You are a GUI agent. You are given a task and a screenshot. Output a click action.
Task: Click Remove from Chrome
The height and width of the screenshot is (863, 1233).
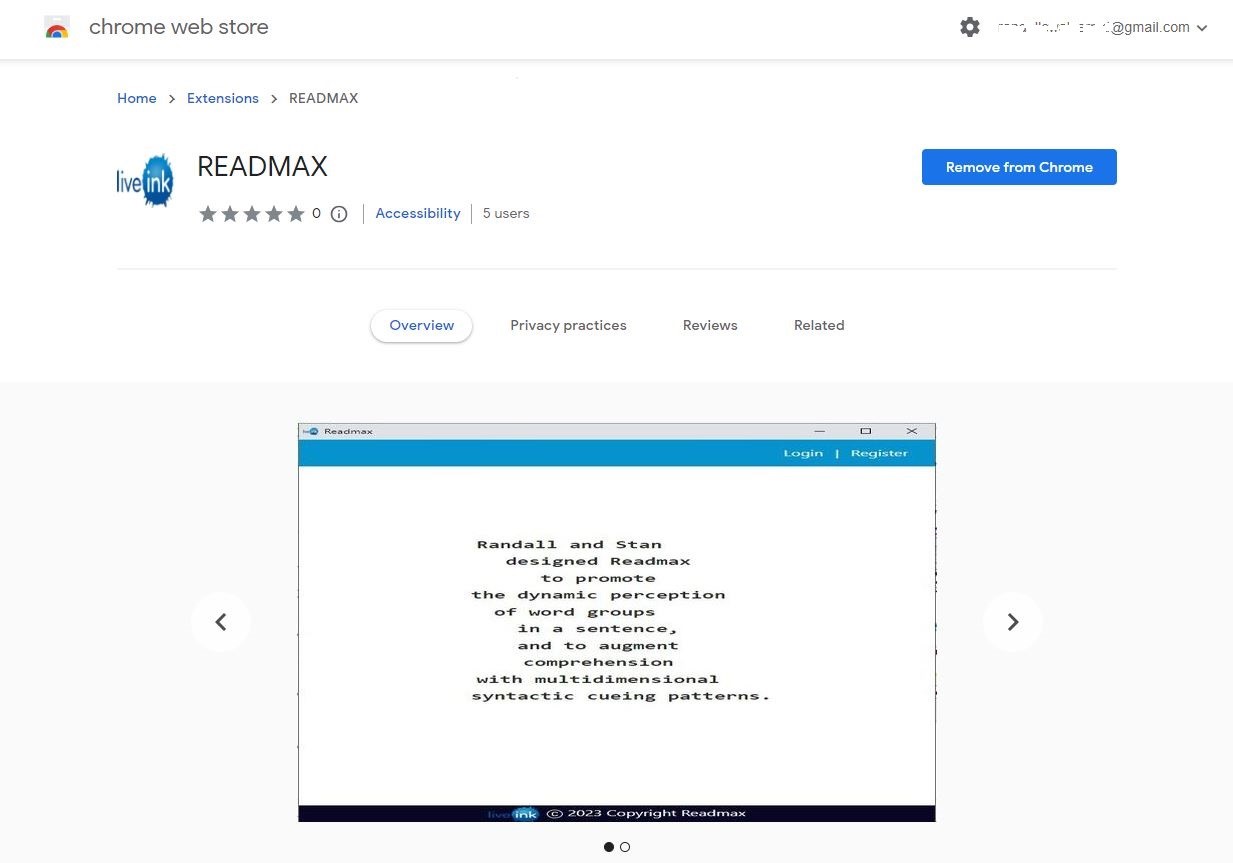(x=1018, y=167)
